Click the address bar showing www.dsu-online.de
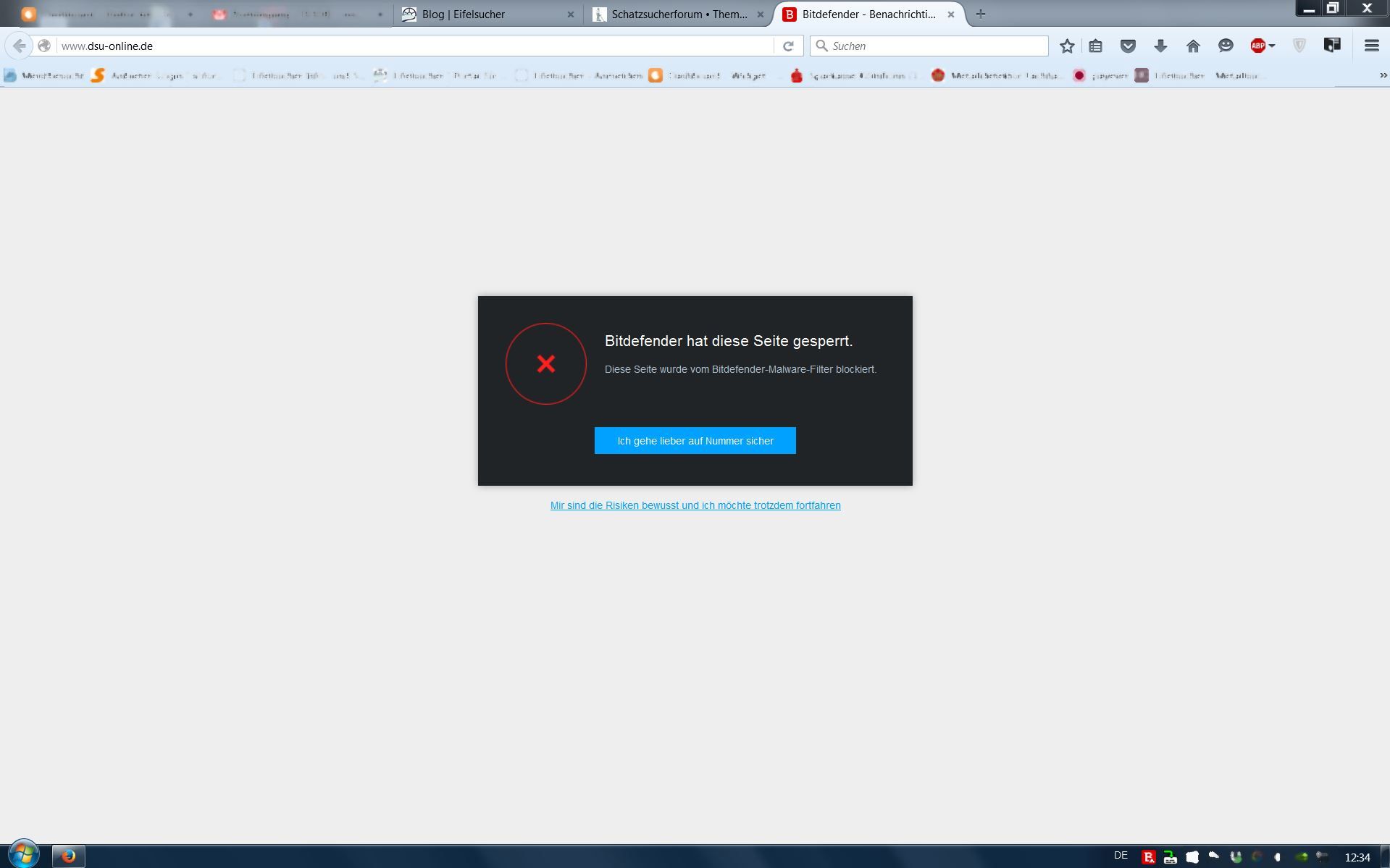The image size is (1390, 868). point(413,46)
